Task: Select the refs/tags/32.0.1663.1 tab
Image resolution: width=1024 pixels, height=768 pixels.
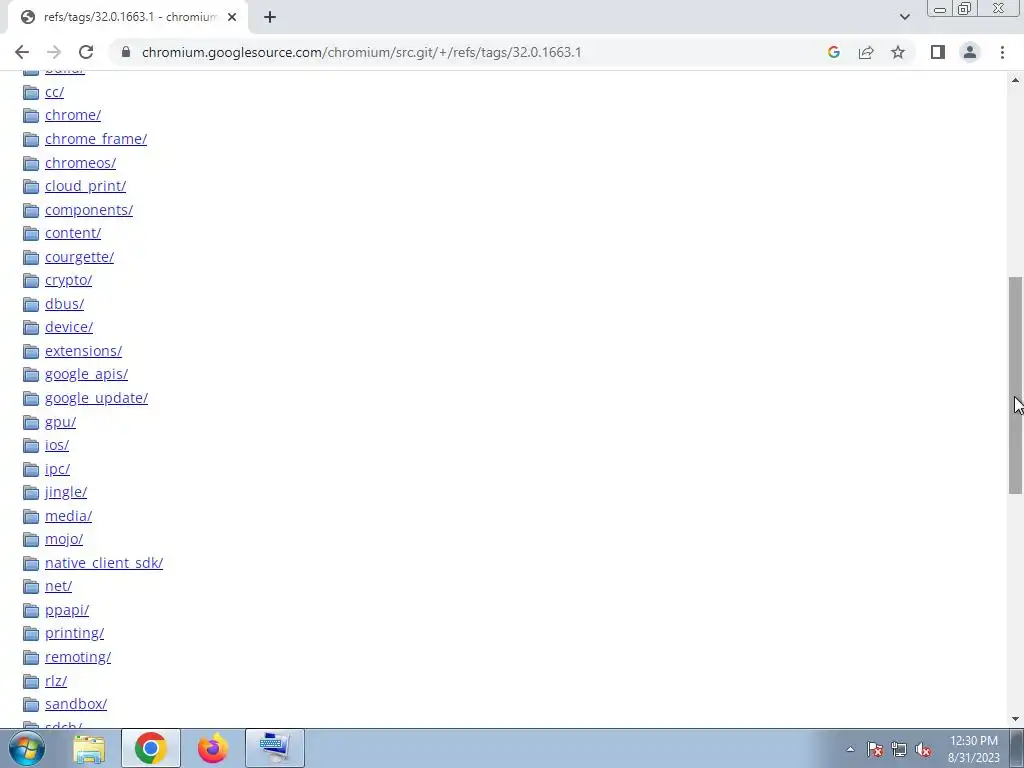Action: pos(128,17)
